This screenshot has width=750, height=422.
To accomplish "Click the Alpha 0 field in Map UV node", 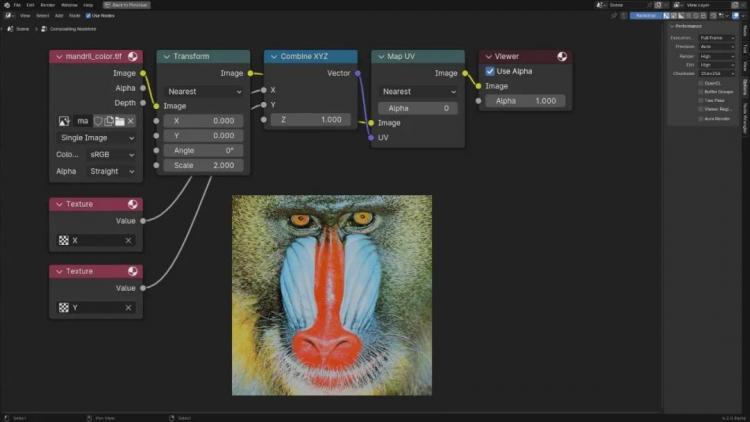I will tap(418, 108).
